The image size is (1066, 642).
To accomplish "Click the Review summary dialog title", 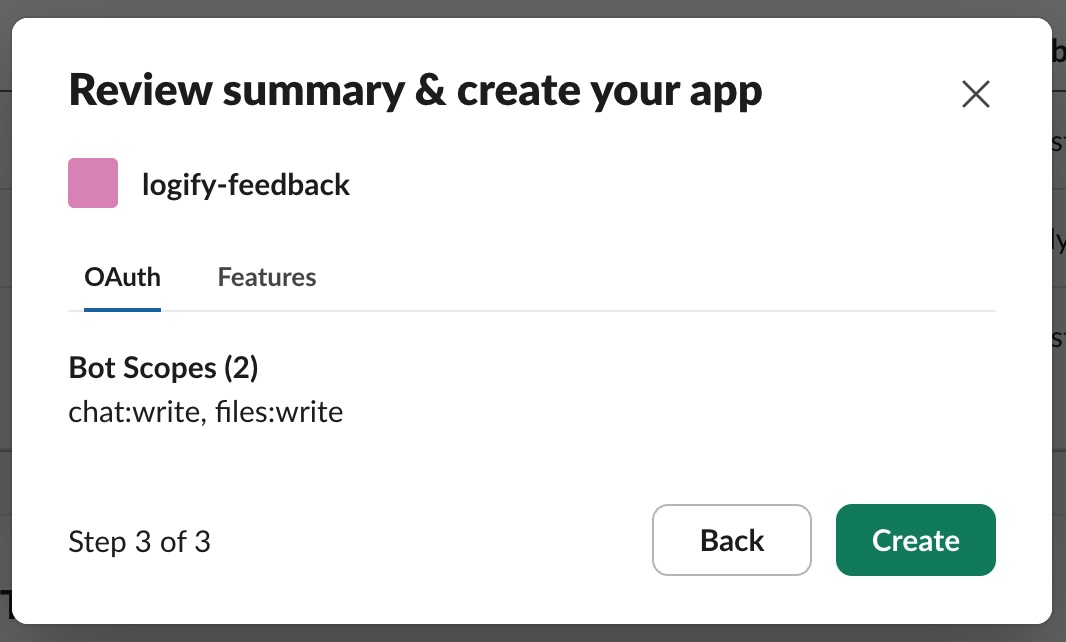I will (x=415, y=91).
